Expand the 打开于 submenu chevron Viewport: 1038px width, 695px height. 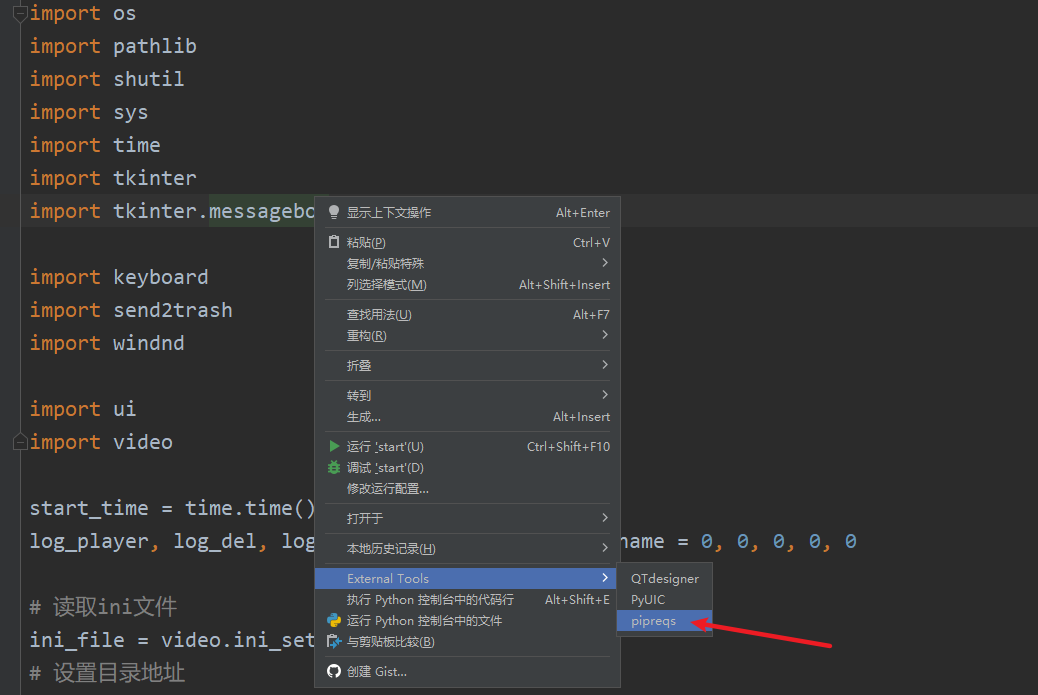(x=604, y=518)
